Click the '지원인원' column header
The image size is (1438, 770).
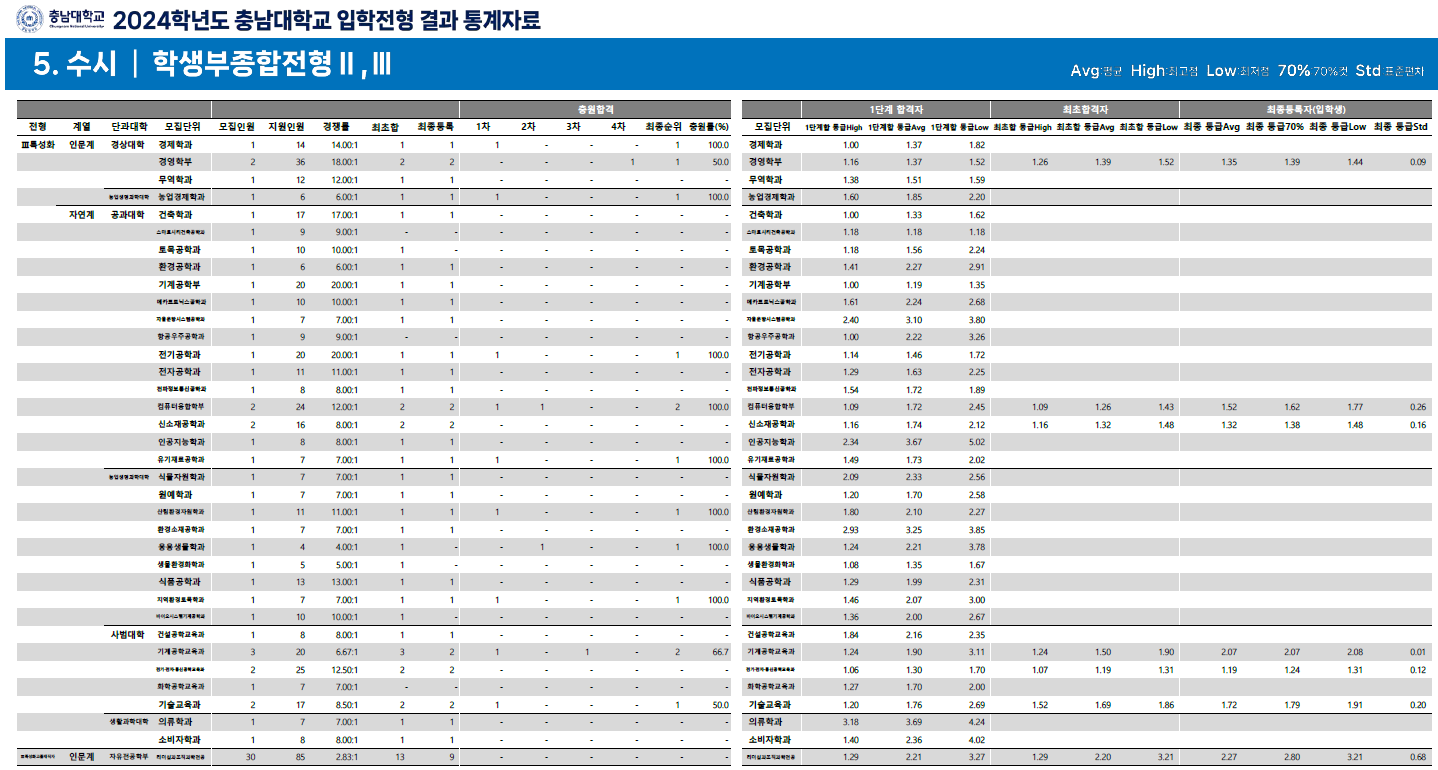tap(287, 127)
